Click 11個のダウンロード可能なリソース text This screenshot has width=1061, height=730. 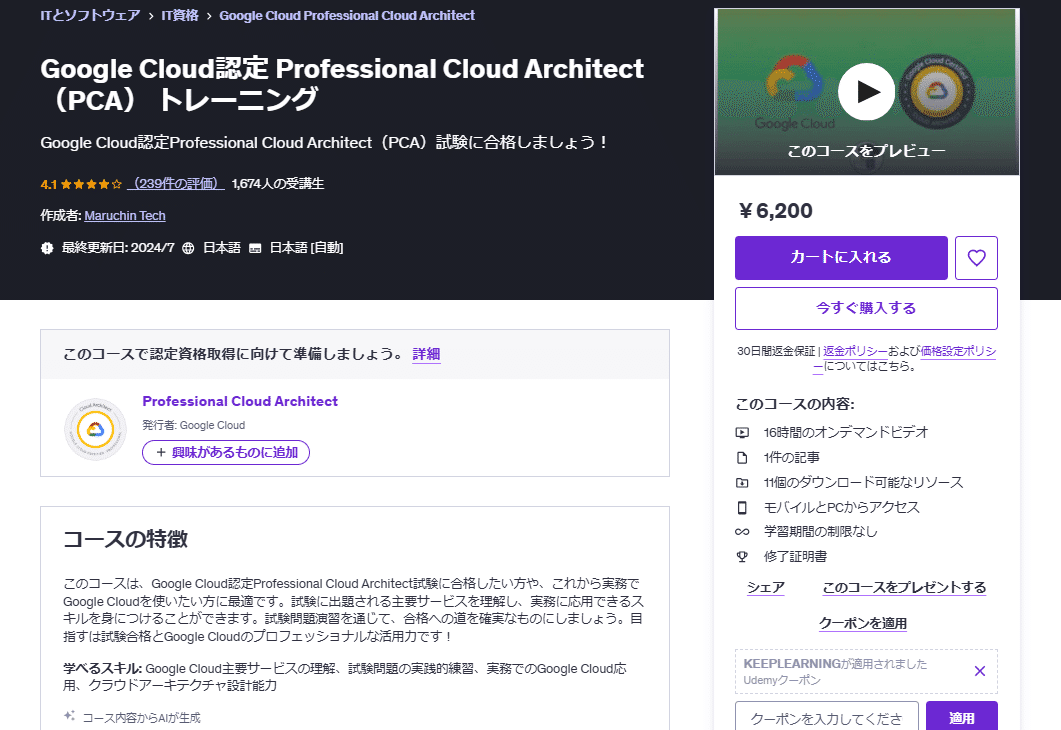[863, 482]
